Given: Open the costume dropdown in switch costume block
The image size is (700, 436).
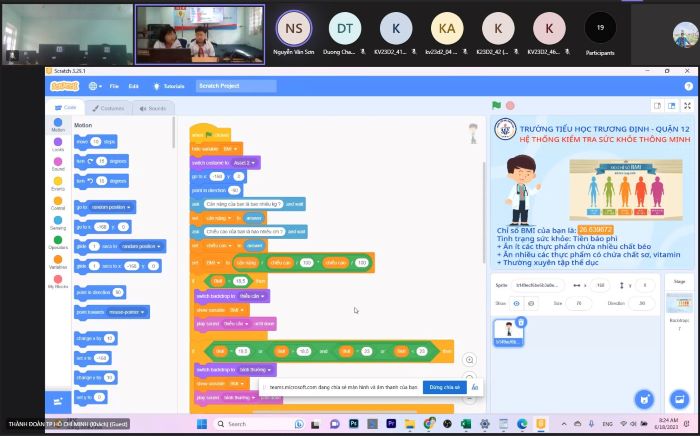Looking at the screenshot, I should [x=245, y=163].
